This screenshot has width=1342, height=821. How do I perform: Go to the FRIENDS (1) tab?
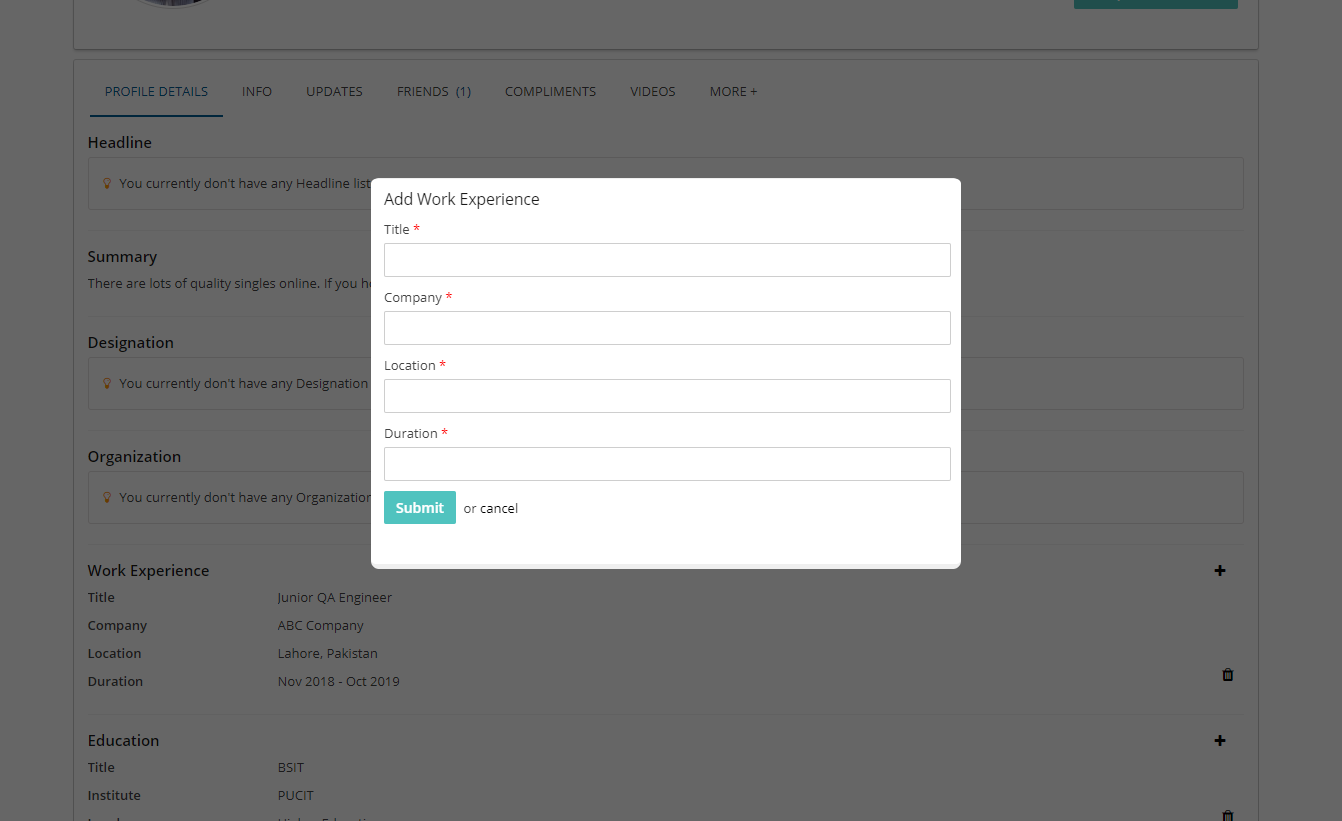click(433, 92)
